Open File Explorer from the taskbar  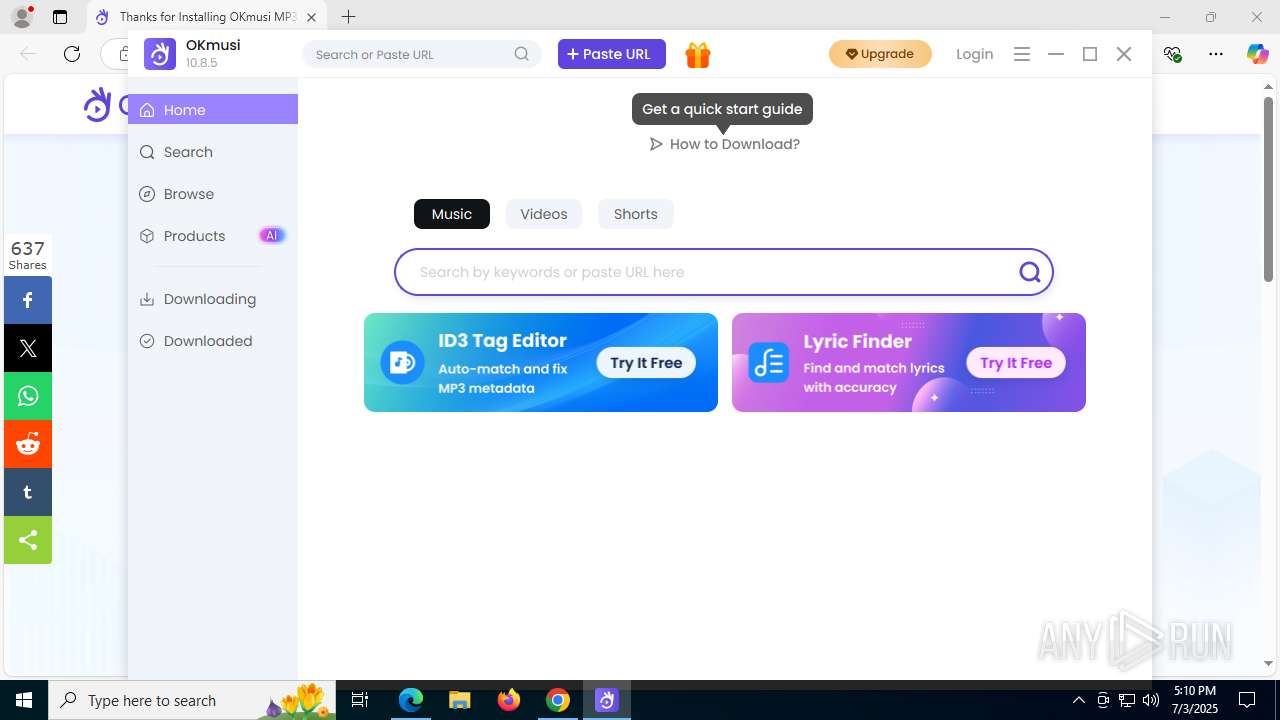[459, 700]
